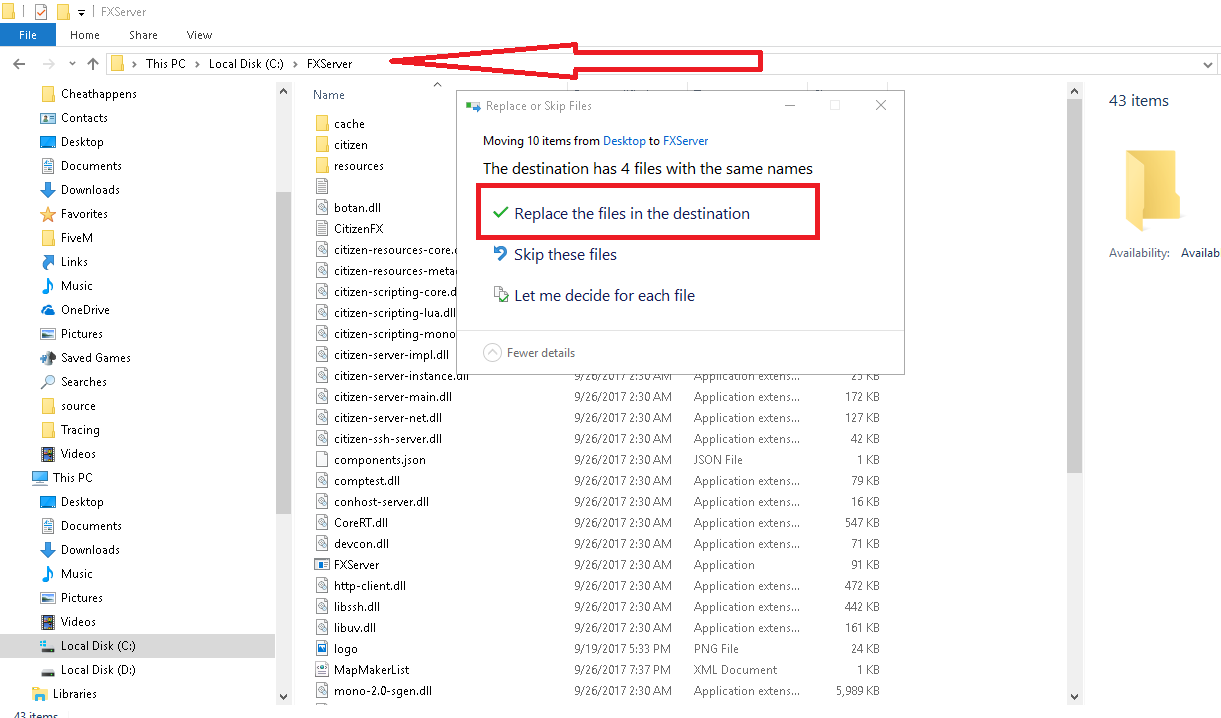Open Quick Access Toolbar customize dropdown
Viewport: 1221px width, 718px height.
click(x=82, y=12)
